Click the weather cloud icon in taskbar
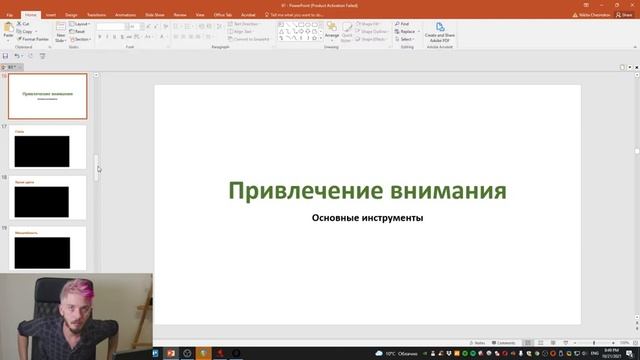This screenshot has width=640, height=360. [x=379, y=353]
